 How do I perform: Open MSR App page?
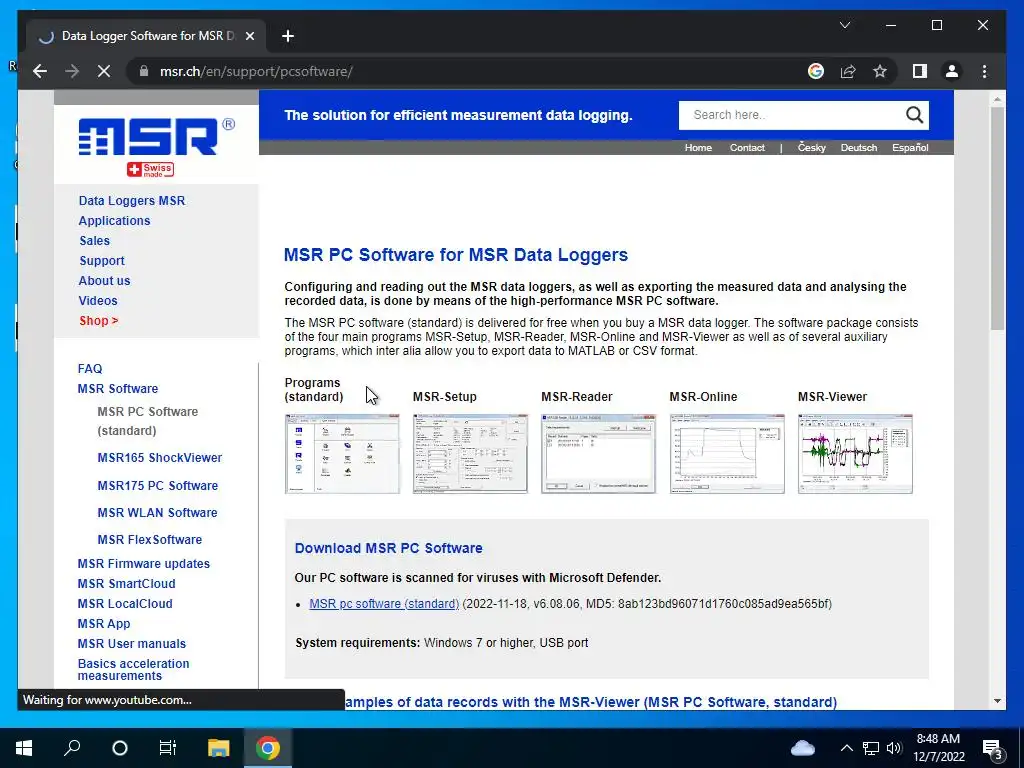click(104, 624)
